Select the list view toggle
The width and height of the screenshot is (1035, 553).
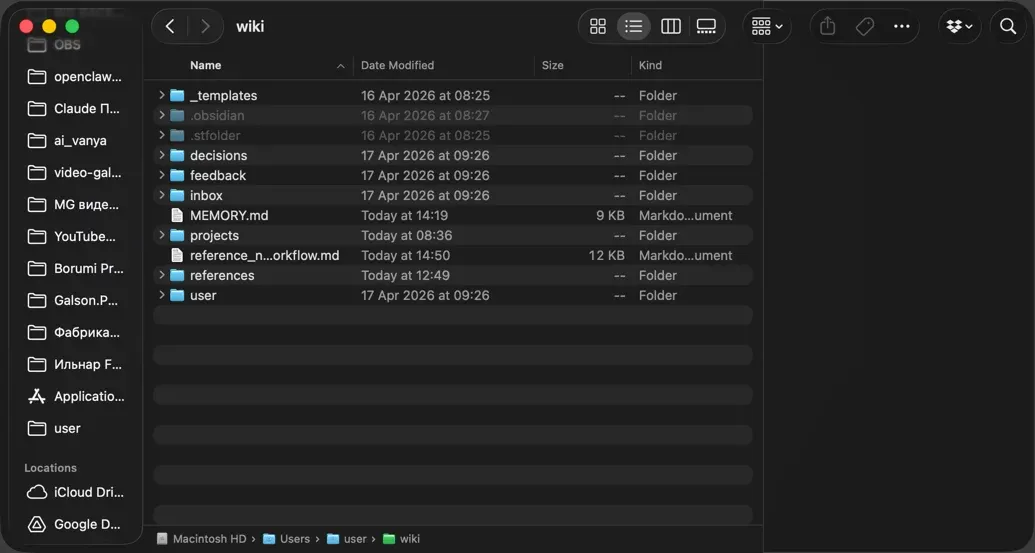634,27
